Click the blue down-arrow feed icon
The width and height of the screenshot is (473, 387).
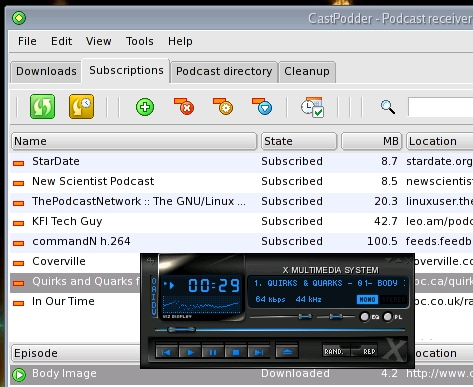pyautogui.click(x=262, y=106)
